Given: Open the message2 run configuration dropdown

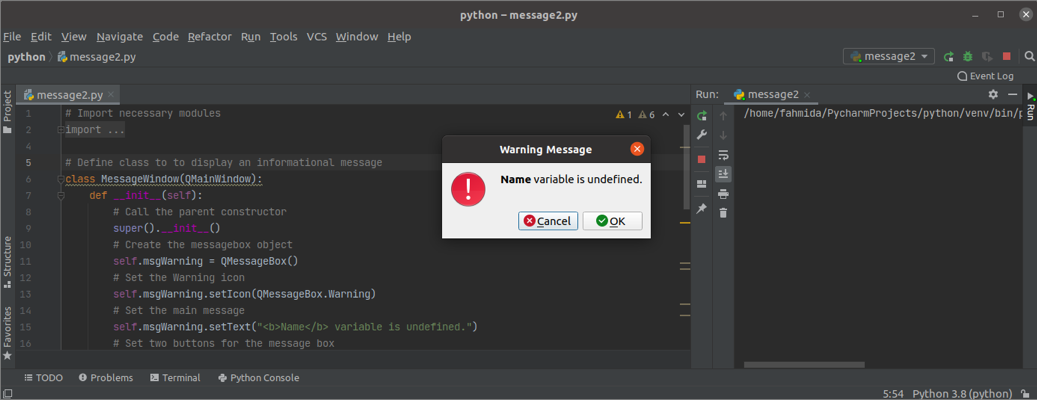Looking at the screenshot, I should pyautogui.click(x=889, y=57).
